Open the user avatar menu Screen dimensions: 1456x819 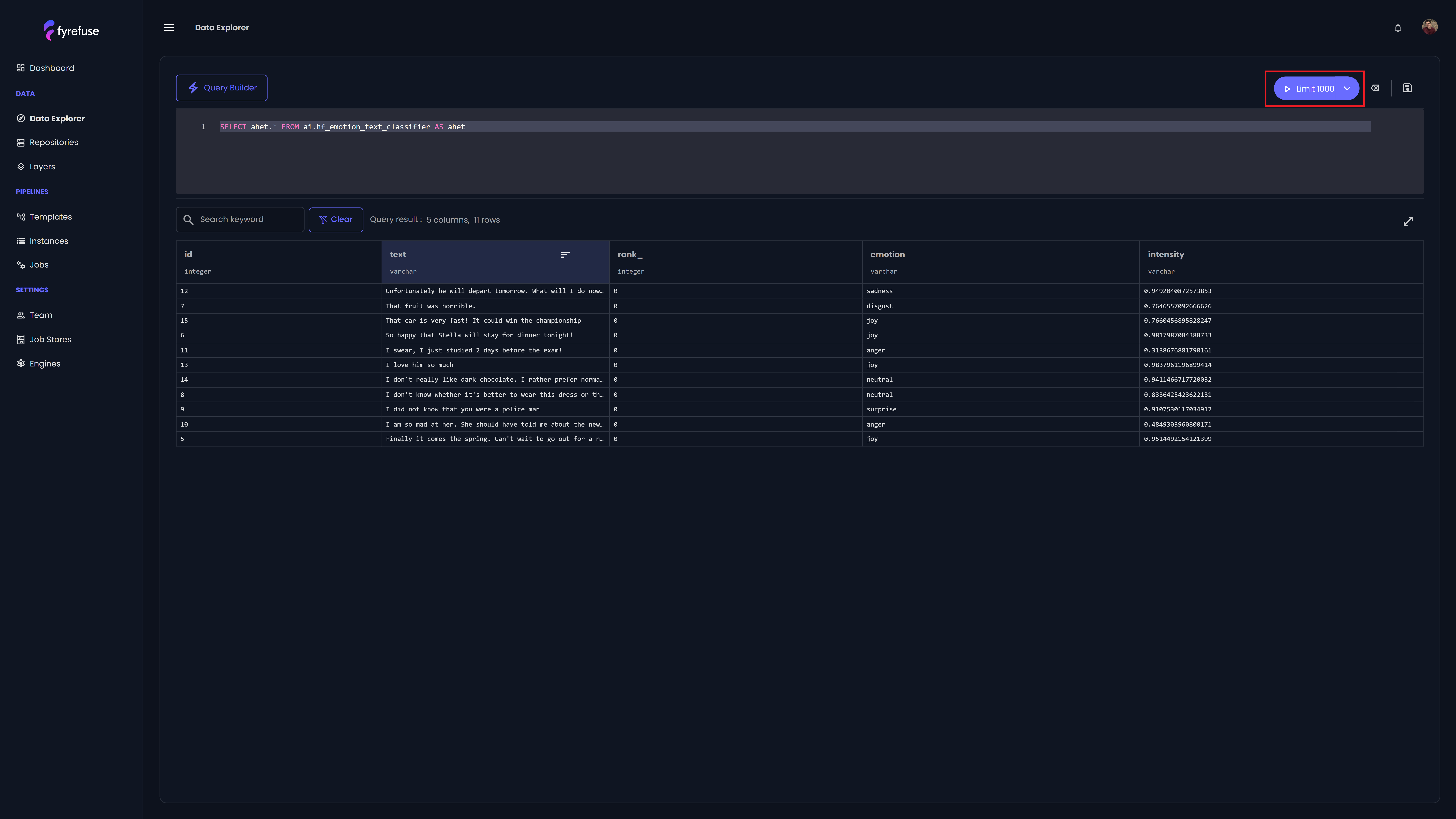point(1429,27)
